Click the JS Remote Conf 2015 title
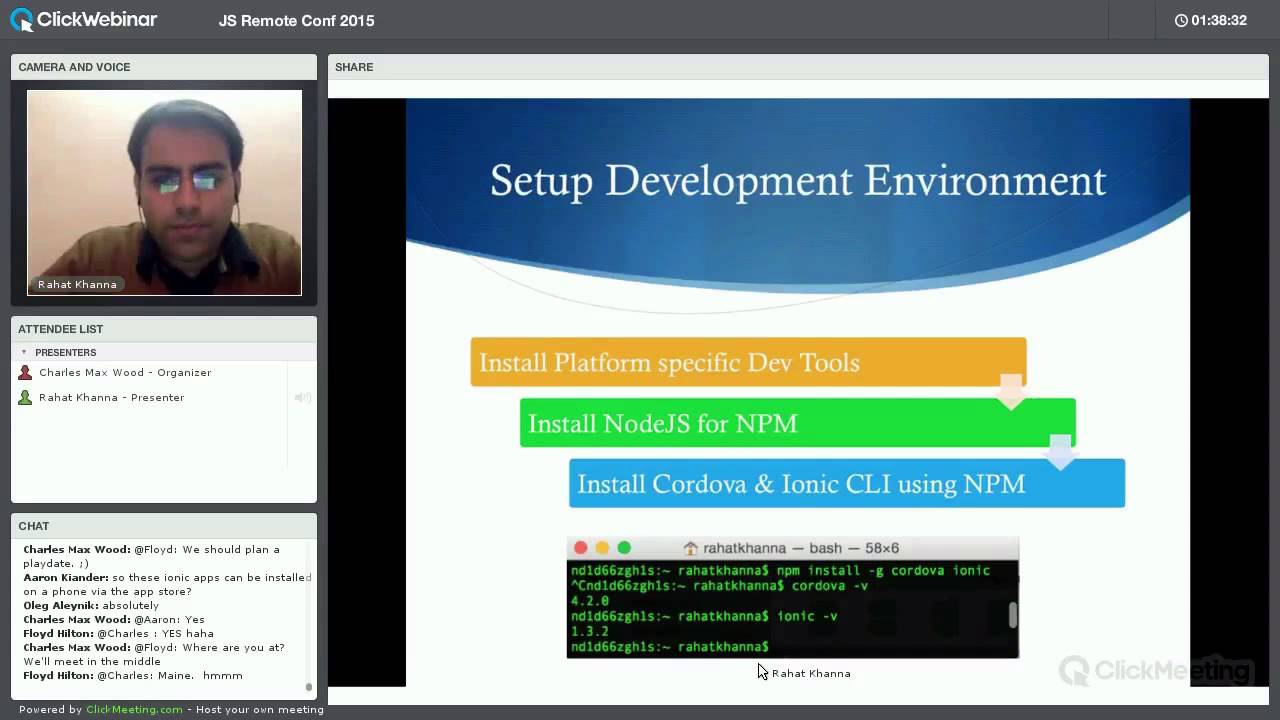Screen dimensions: 1280x720 297,21
